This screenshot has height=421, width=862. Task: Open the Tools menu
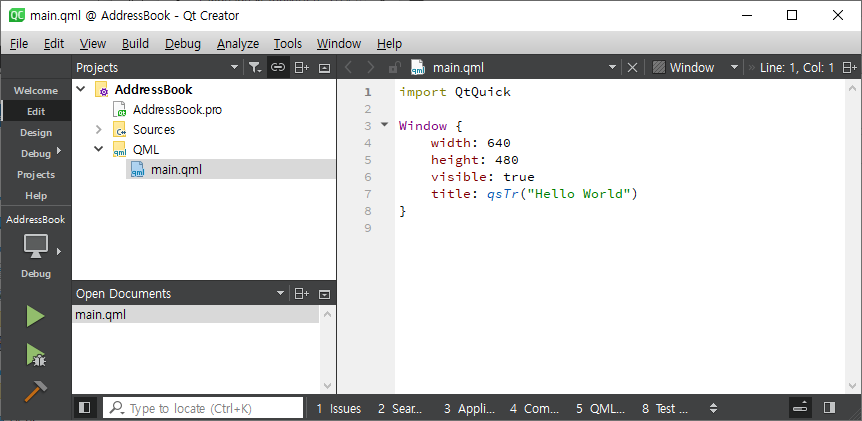(288, 43)
